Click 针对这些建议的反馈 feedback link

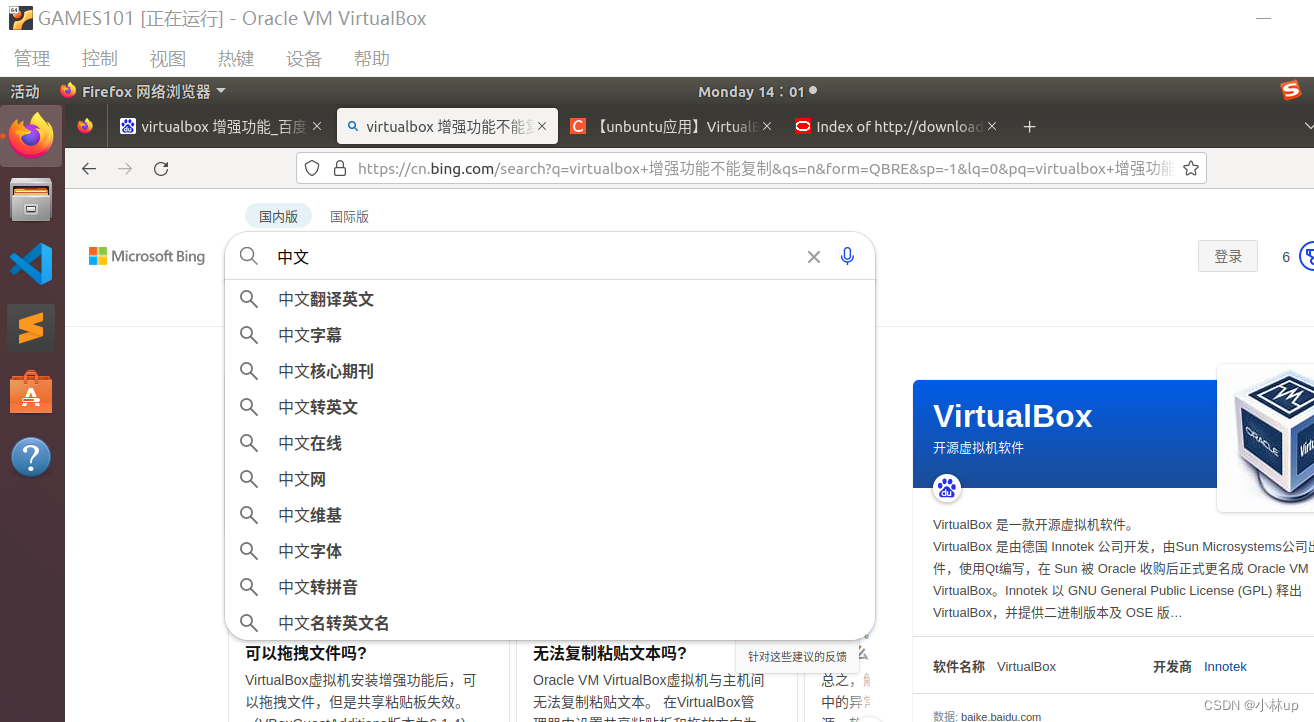(797, 657)
